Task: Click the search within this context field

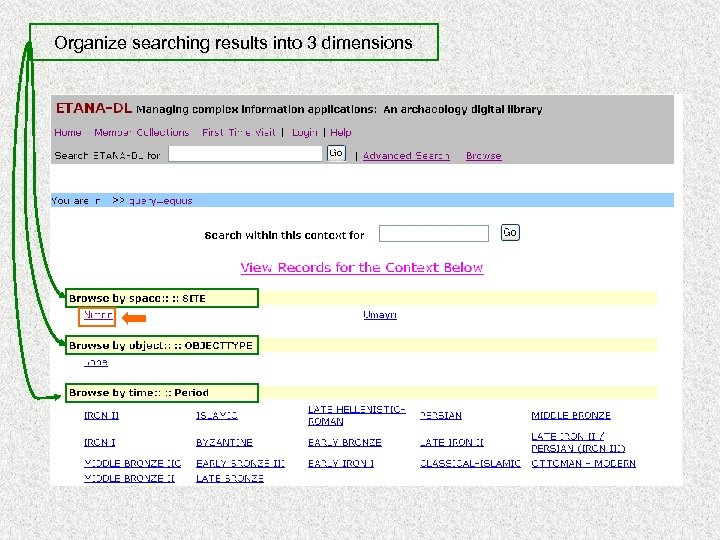Action: point(434,233)
